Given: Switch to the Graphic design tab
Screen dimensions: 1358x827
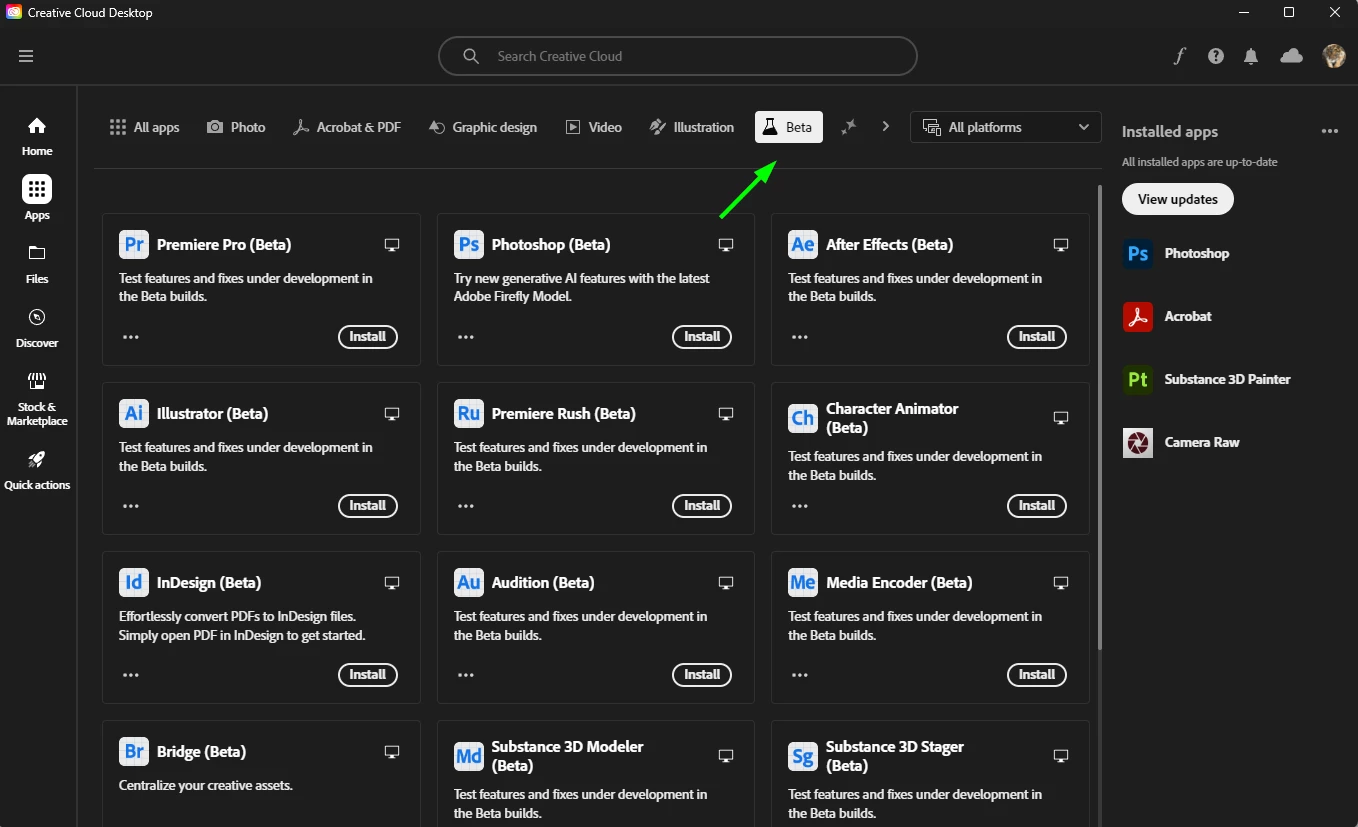Looking at the screenshot, I should (x=482, y=127).
